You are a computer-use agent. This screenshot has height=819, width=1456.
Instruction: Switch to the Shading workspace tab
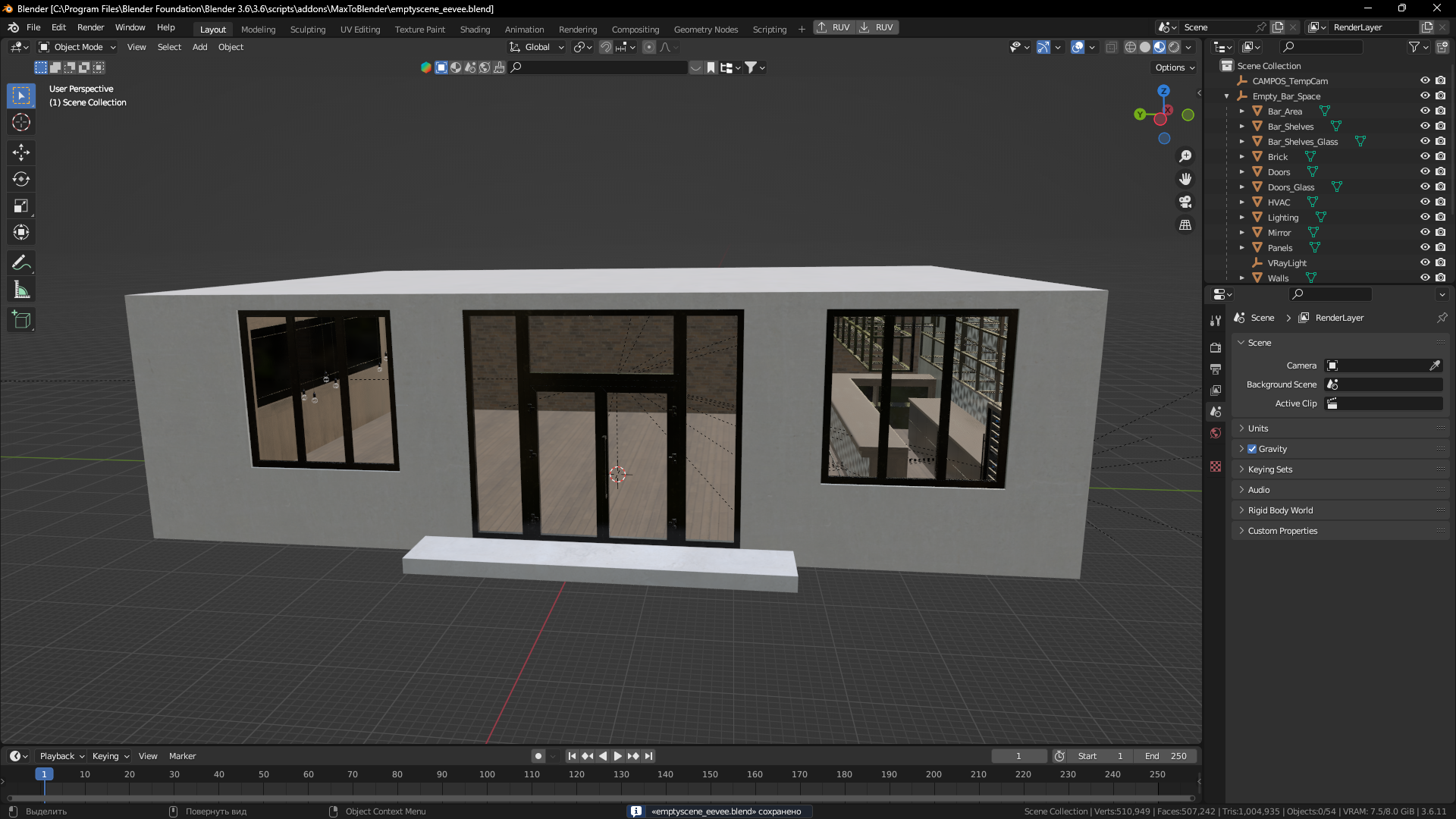tap(475, 29)
